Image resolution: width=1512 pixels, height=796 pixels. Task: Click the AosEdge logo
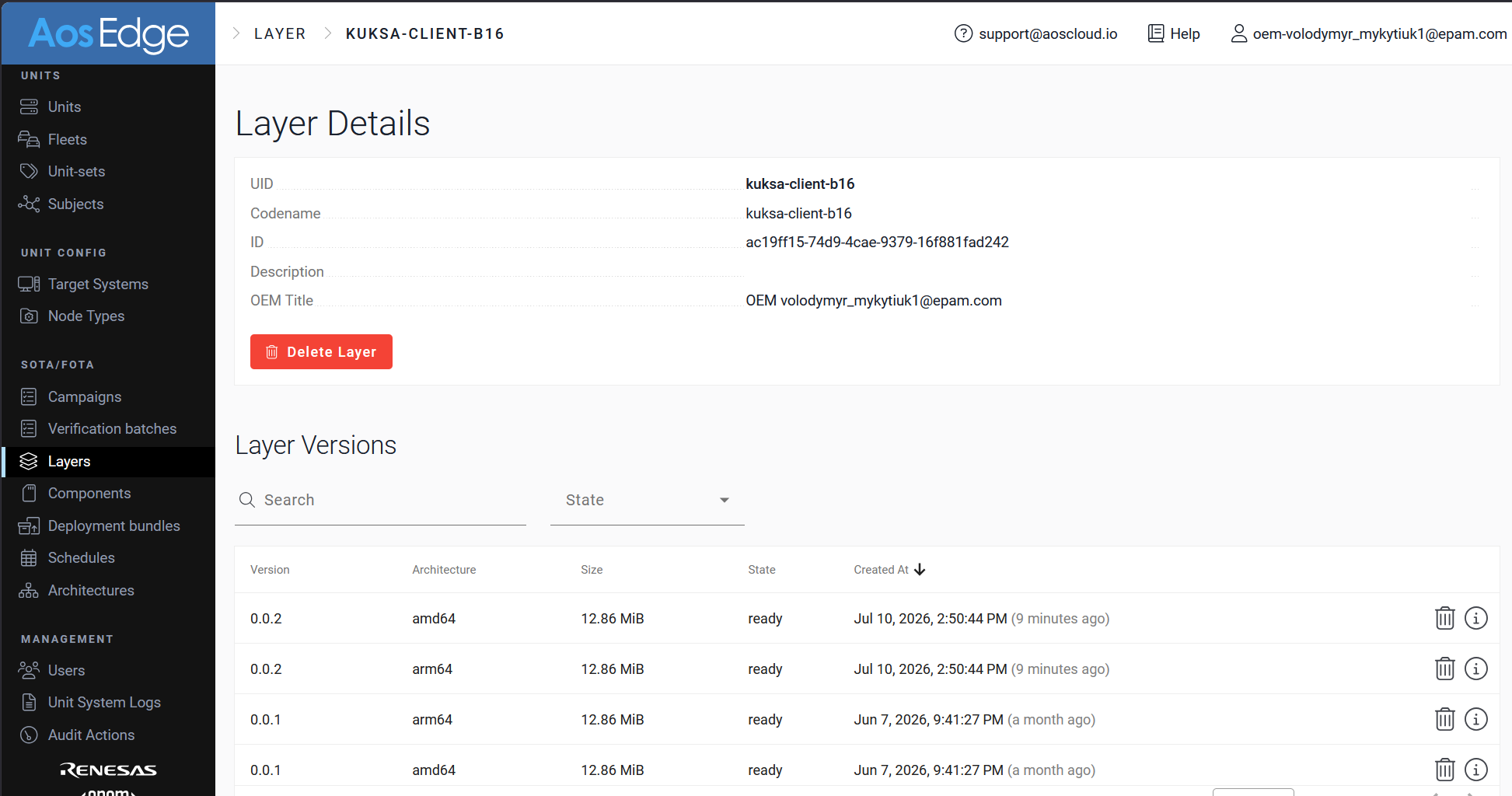tap(109, 33)
